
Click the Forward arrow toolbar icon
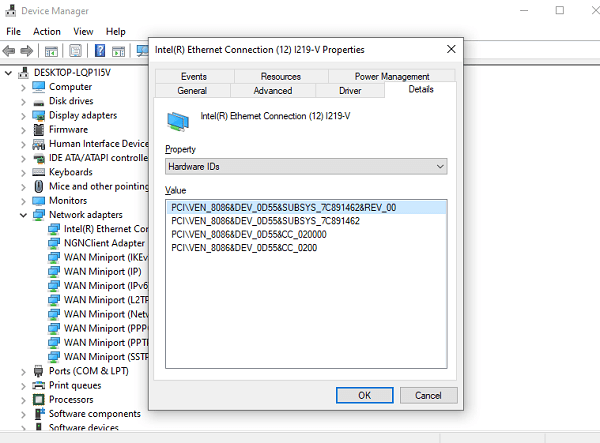point(26,50)
